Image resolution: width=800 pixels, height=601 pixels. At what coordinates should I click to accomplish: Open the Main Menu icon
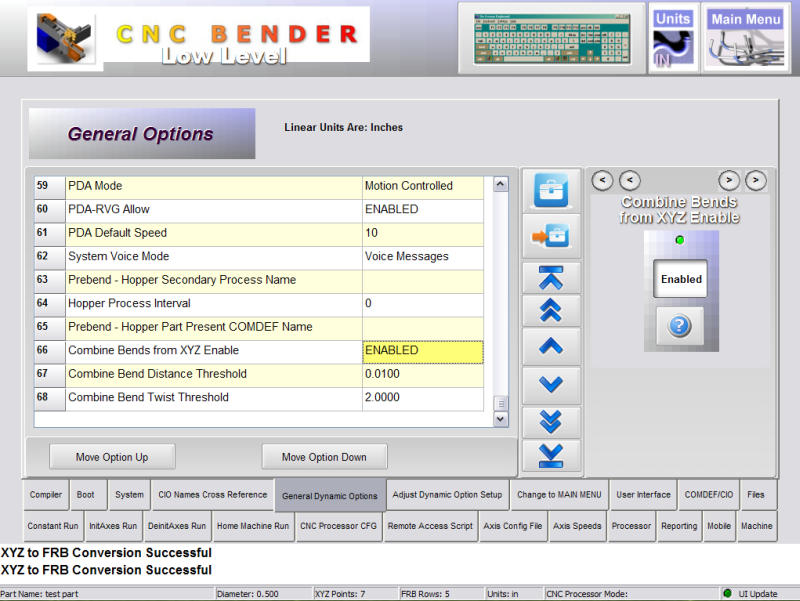coord(746,38)
